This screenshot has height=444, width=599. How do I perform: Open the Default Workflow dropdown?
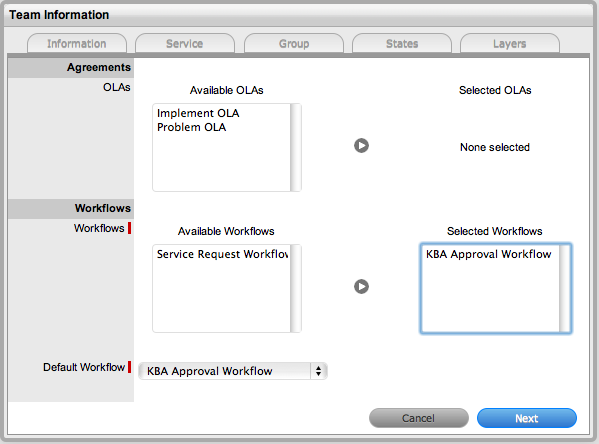[233, 371]
